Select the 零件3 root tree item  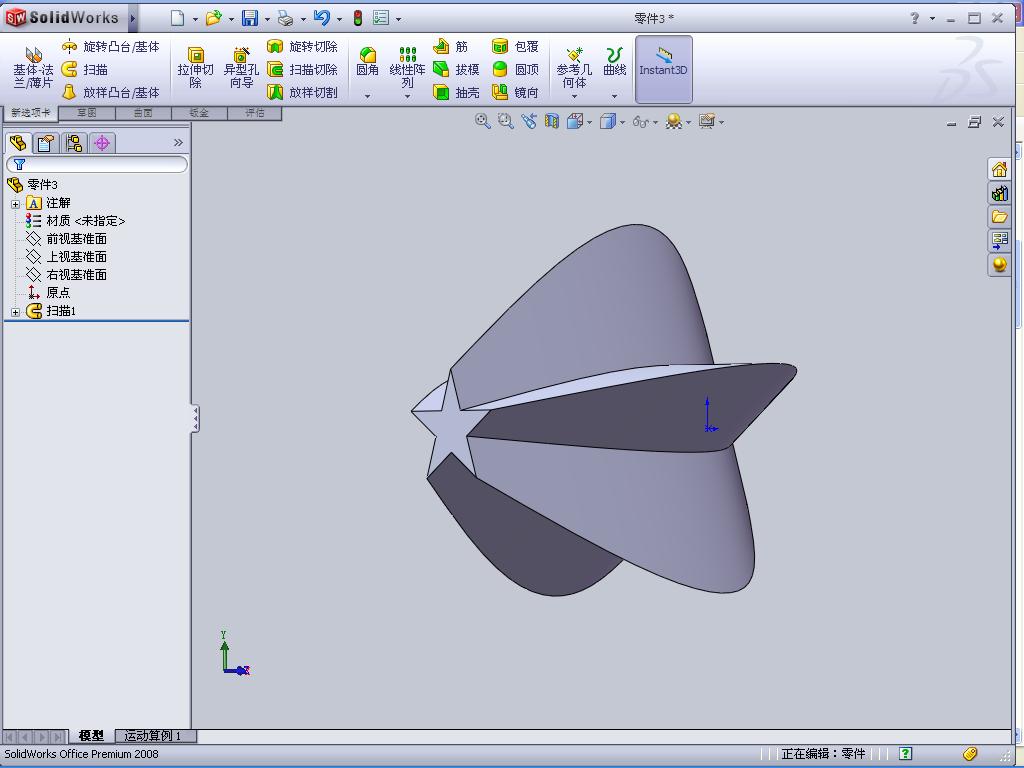33,185
